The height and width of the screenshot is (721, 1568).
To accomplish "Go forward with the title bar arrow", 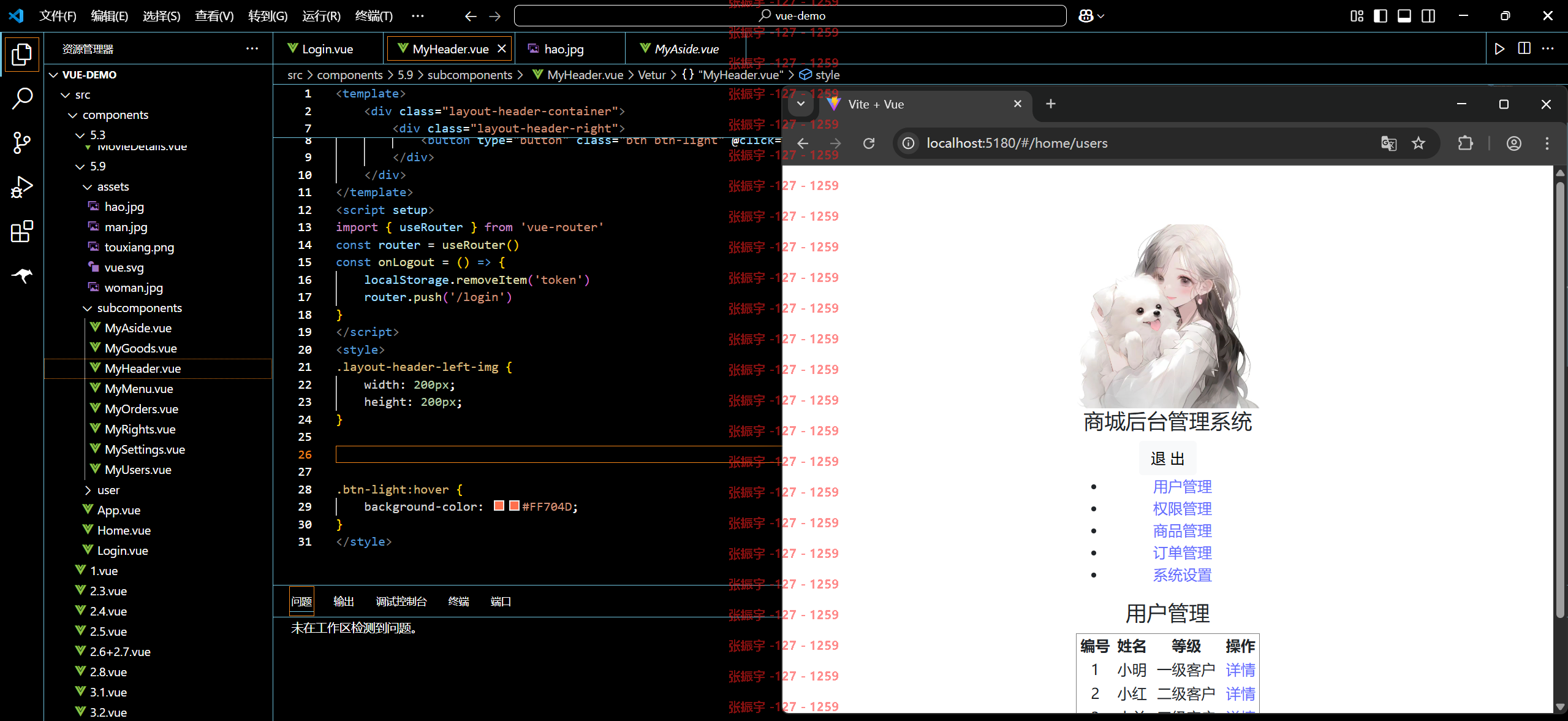I will tap(495, 16).
